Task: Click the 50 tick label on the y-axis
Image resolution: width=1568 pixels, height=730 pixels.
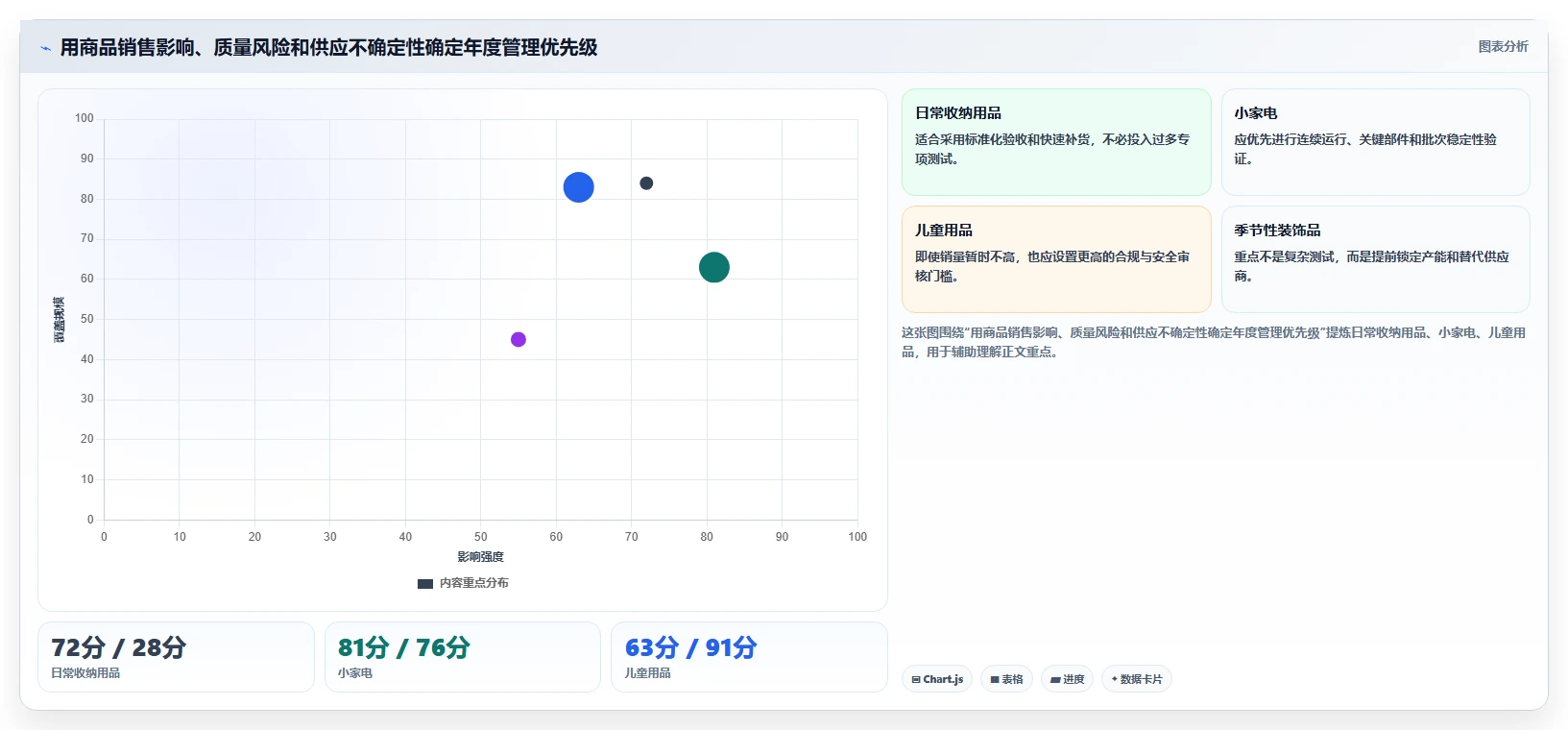Action: (x=87, y=319)
